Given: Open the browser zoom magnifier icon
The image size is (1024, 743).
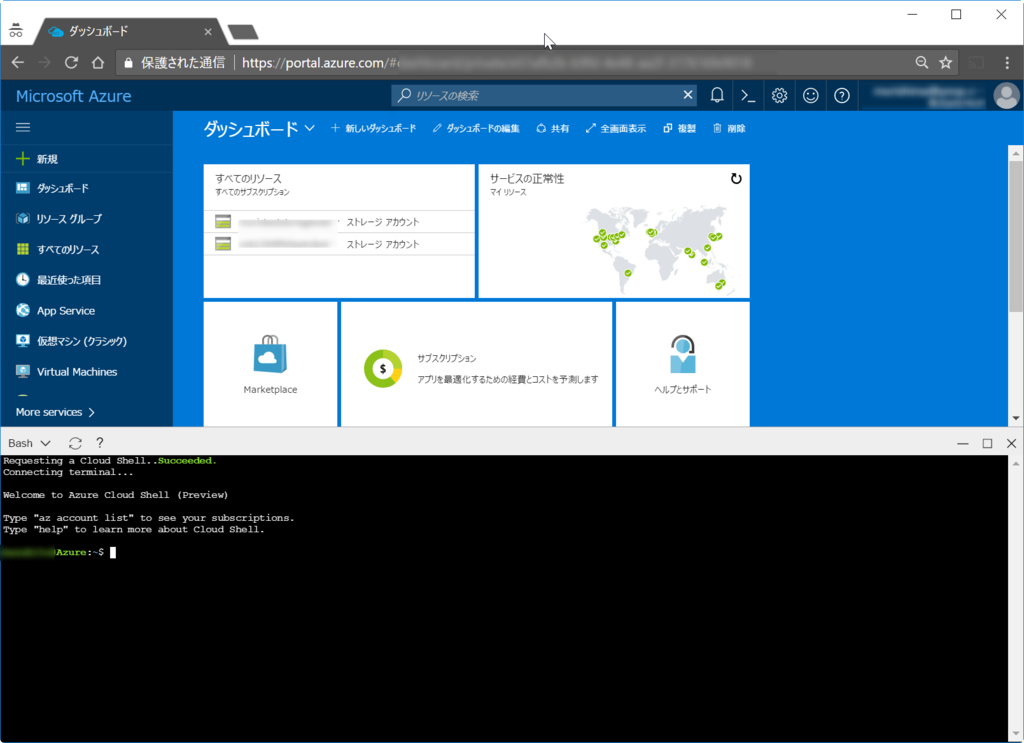Looking at the screenshot, I should click(921, 63).
